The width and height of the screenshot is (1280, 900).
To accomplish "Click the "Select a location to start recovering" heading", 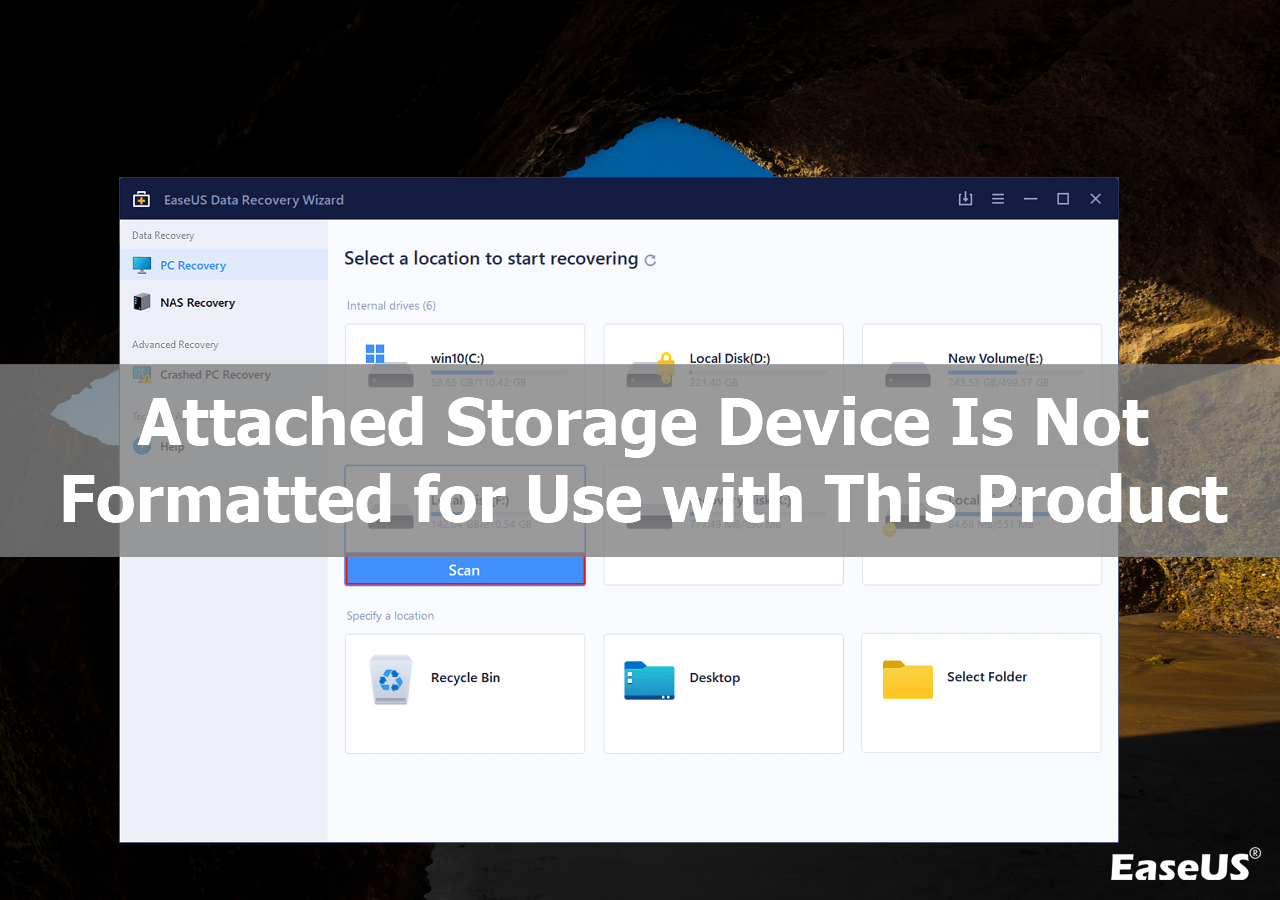I will point(491,258).
